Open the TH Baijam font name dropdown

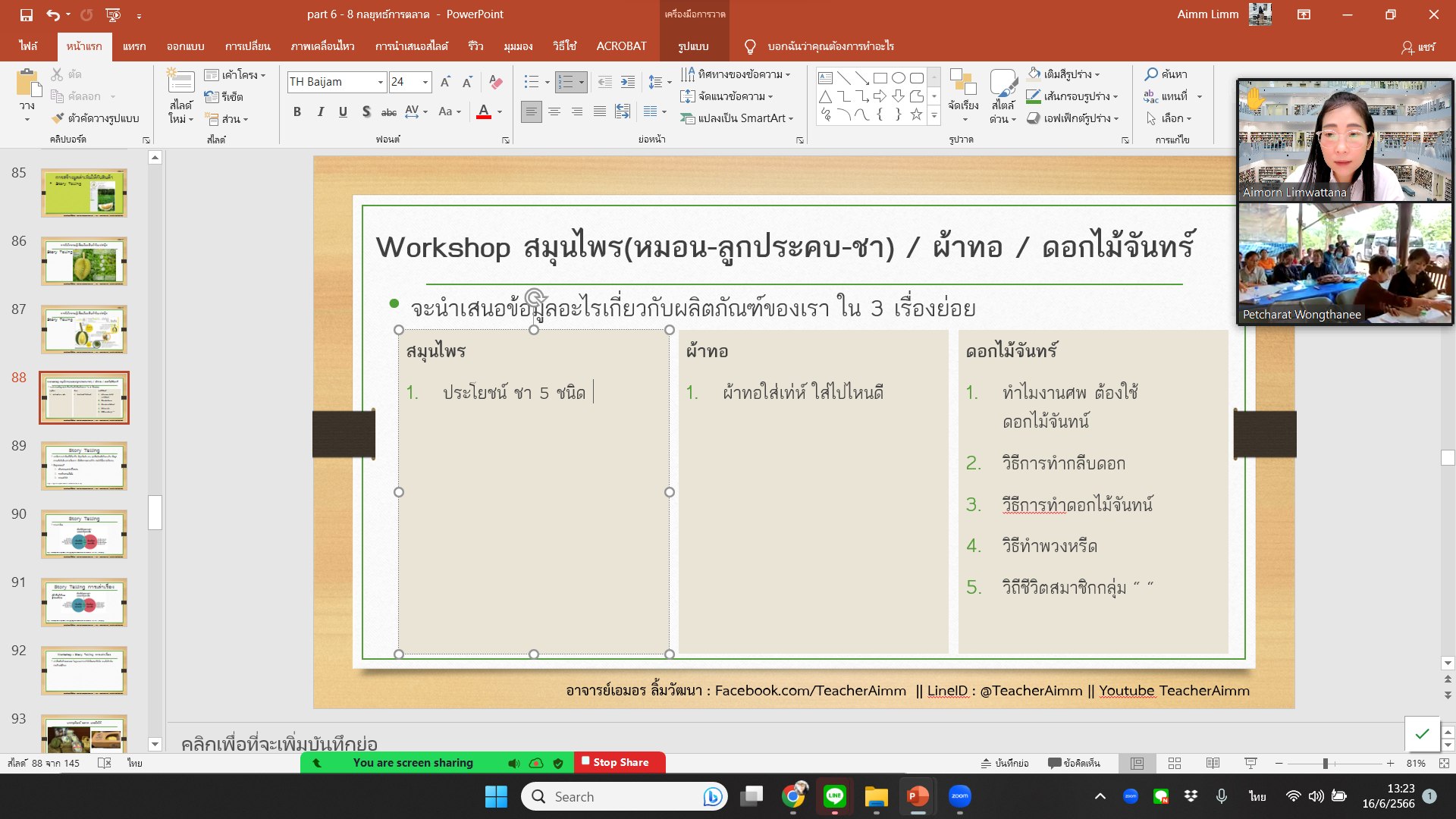click(380, 82)
